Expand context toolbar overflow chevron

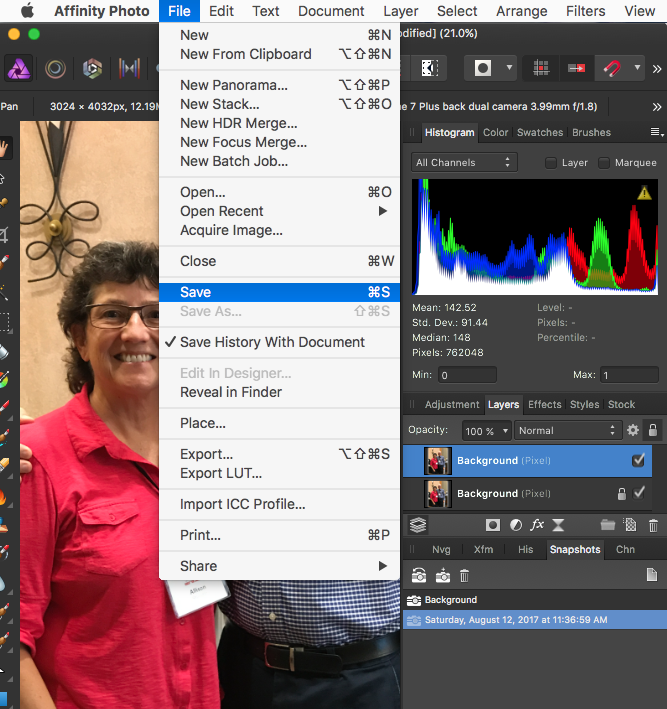coord(657,107)
